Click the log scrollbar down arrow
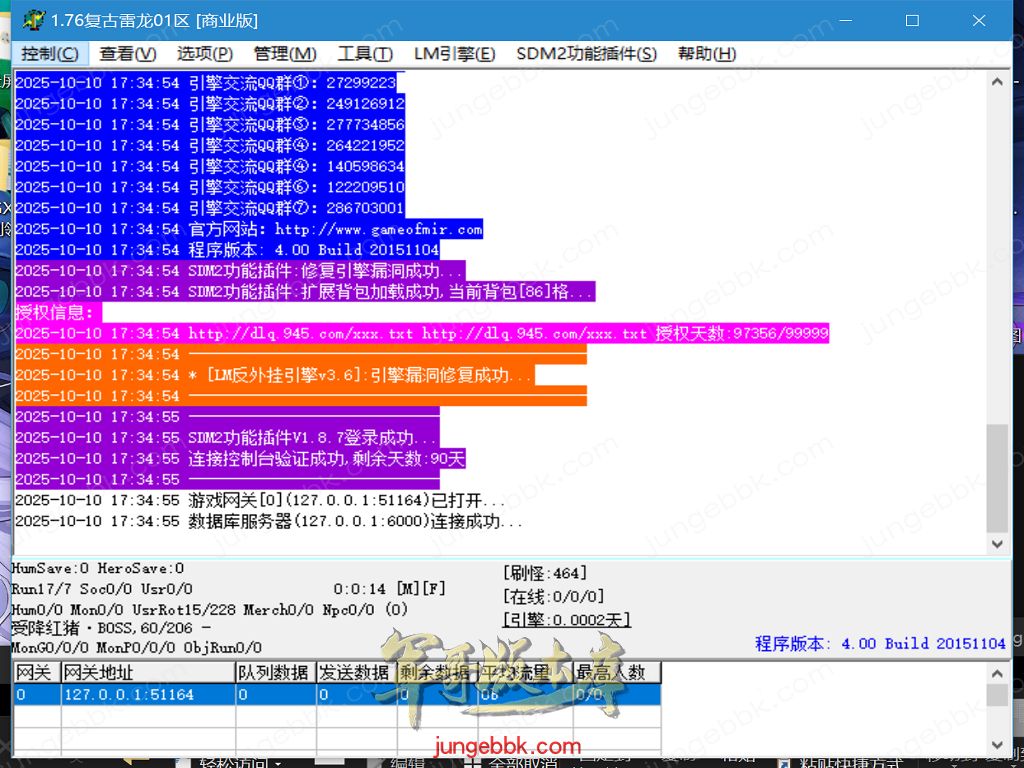1024x768 pixels. (x=996, y=543)
